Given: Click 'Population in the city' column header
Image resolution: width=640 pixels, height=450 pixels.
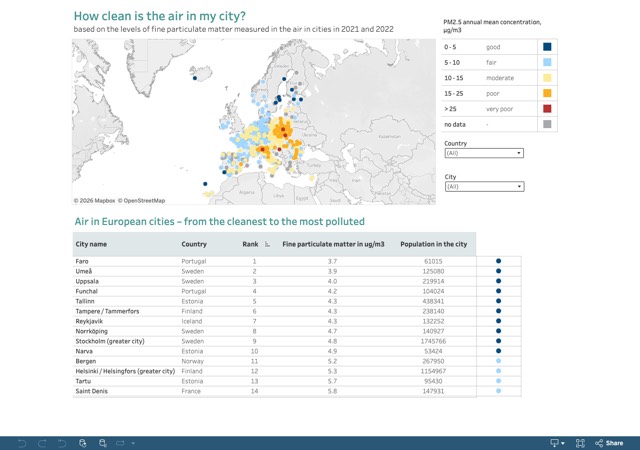Looking at the screenshot, I should coord(433,244).
